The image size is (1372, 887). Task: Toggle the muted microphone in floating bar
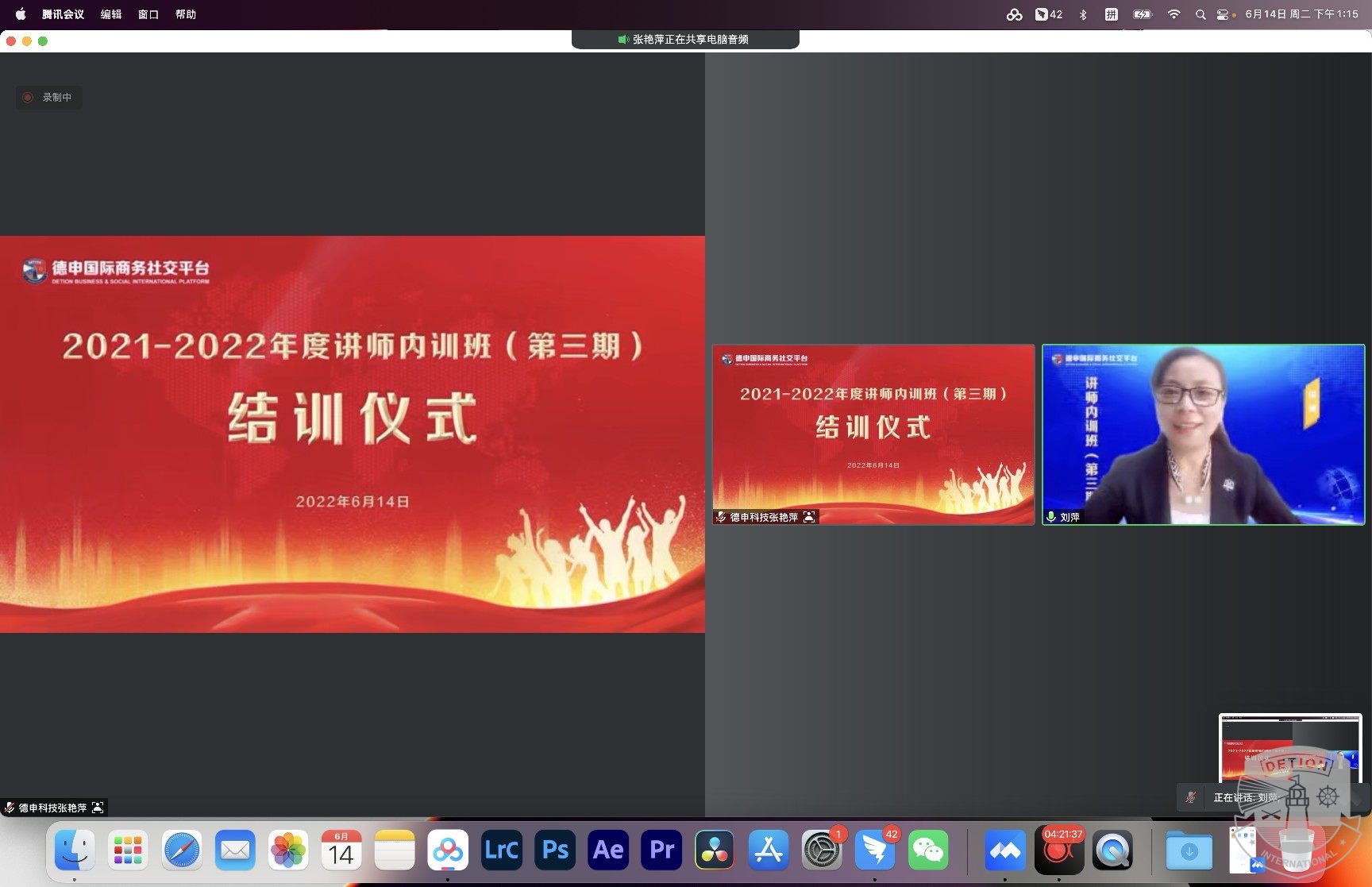(1190, 797)
